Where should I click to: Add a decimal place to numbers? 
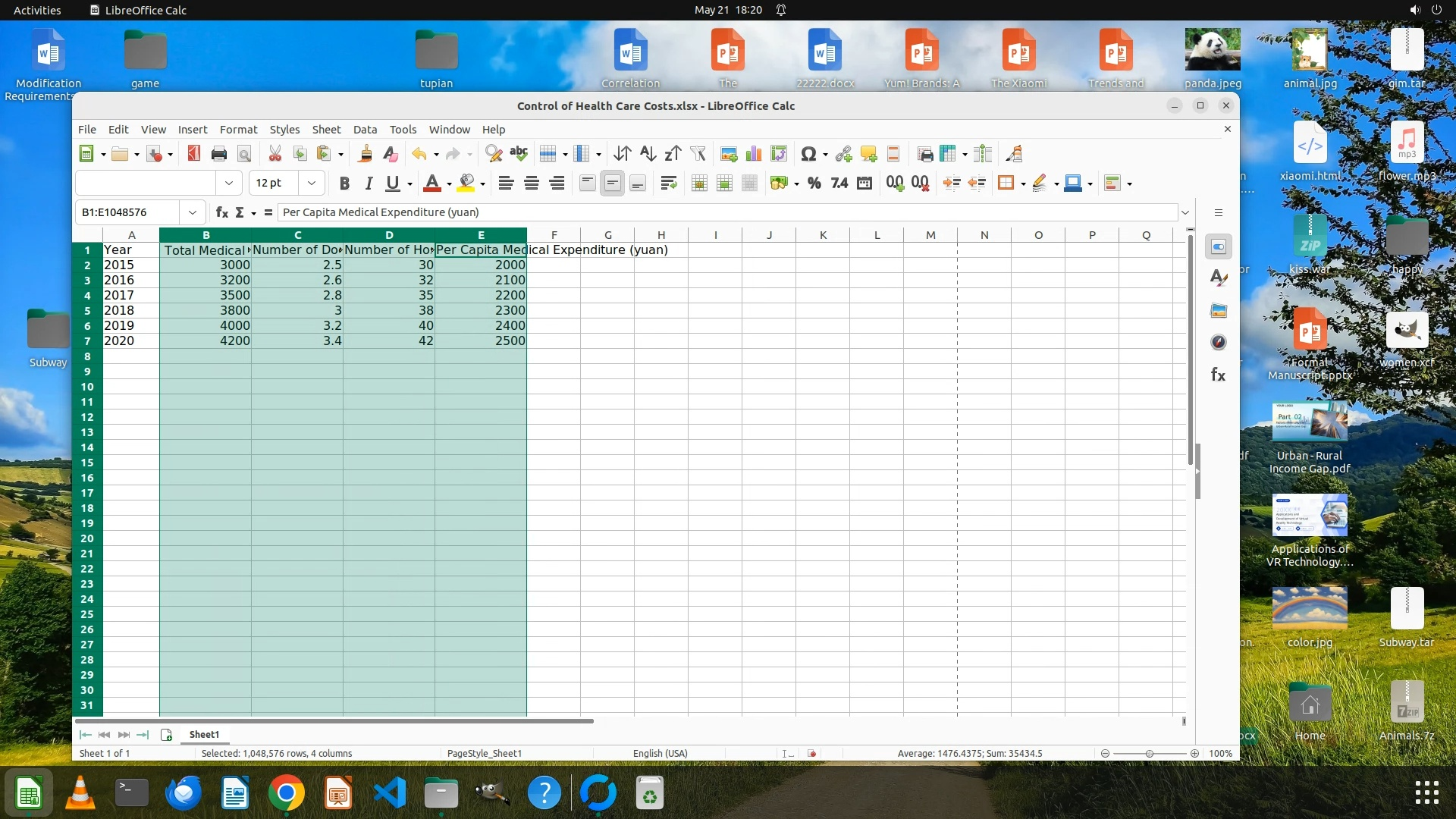(895, 184)
